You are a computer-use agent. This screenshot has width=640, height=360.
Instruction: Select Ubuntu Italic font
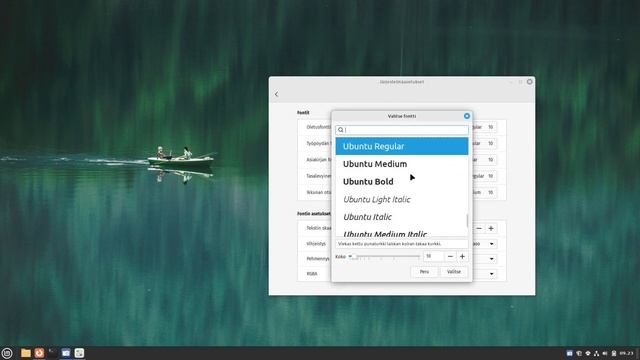pyautogui.click(x=402, y=217)
